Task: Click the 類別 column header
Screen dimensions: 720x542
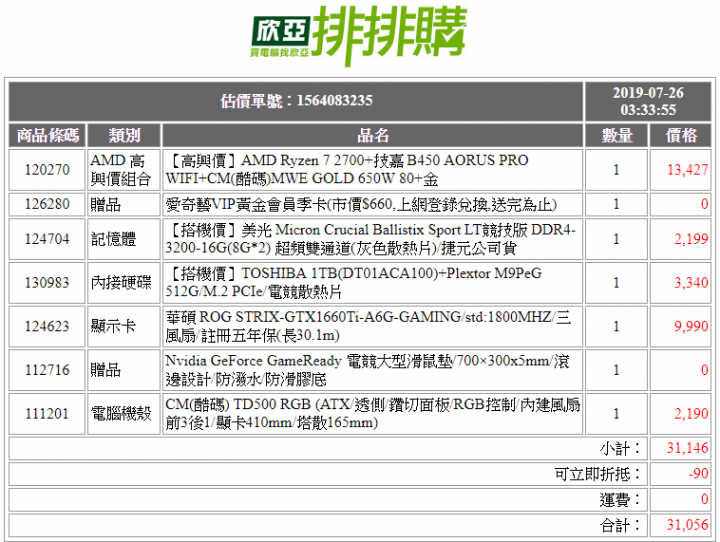Action: point(124,136)
